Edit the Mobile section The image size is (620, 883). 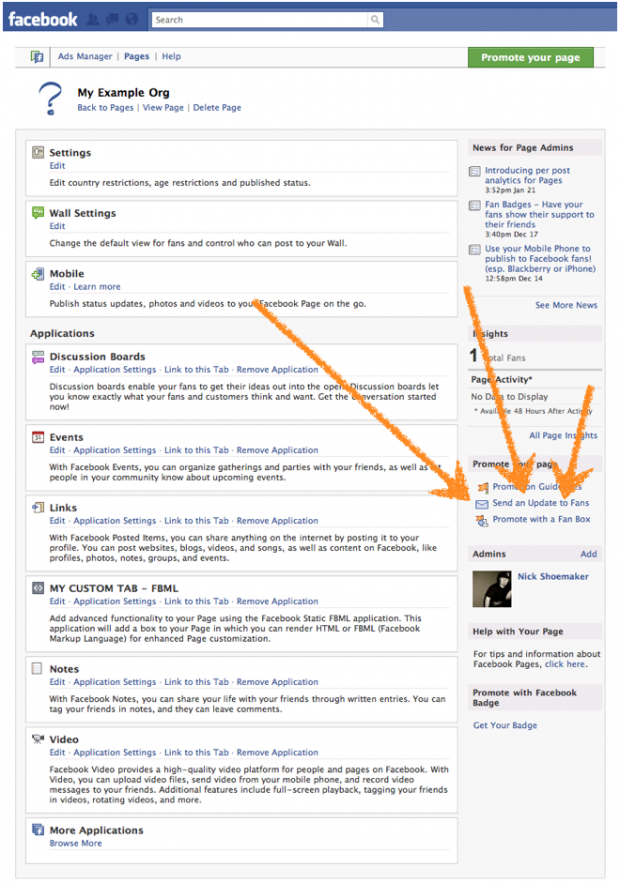(57, 287)
